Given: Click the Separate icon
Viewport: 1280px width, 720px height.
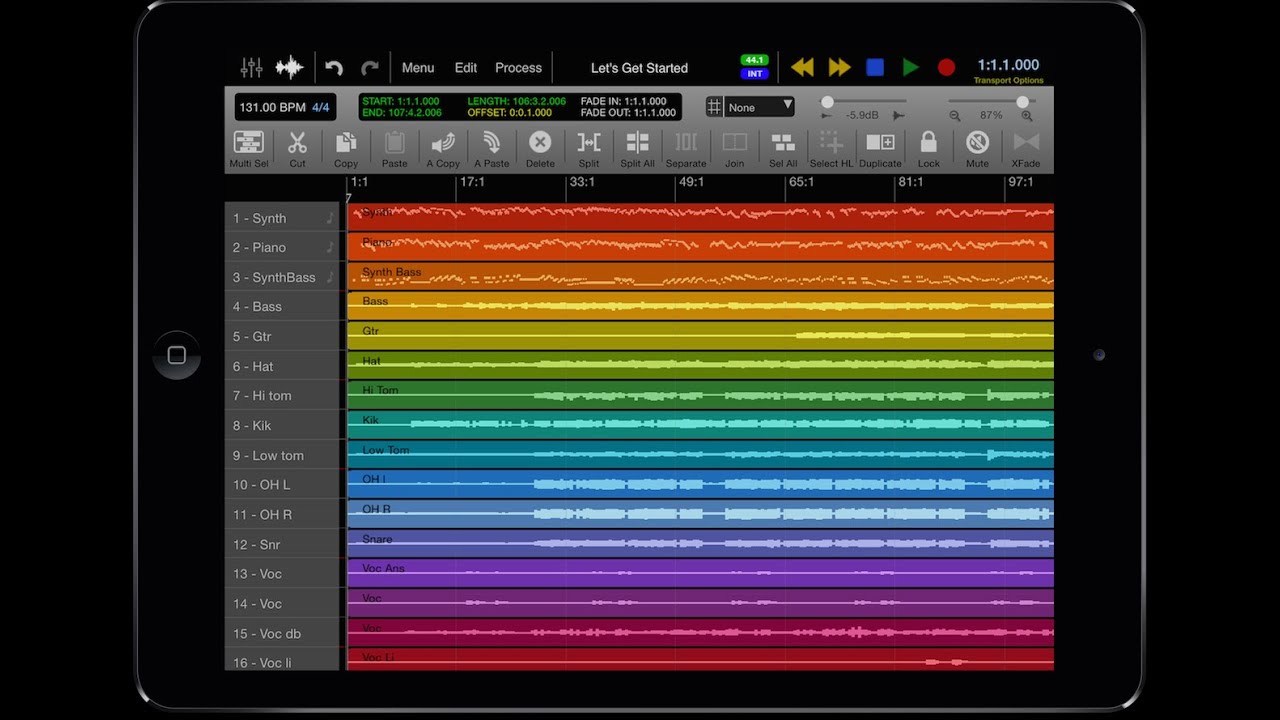Looking at the screenshot, I should (685, 148).
